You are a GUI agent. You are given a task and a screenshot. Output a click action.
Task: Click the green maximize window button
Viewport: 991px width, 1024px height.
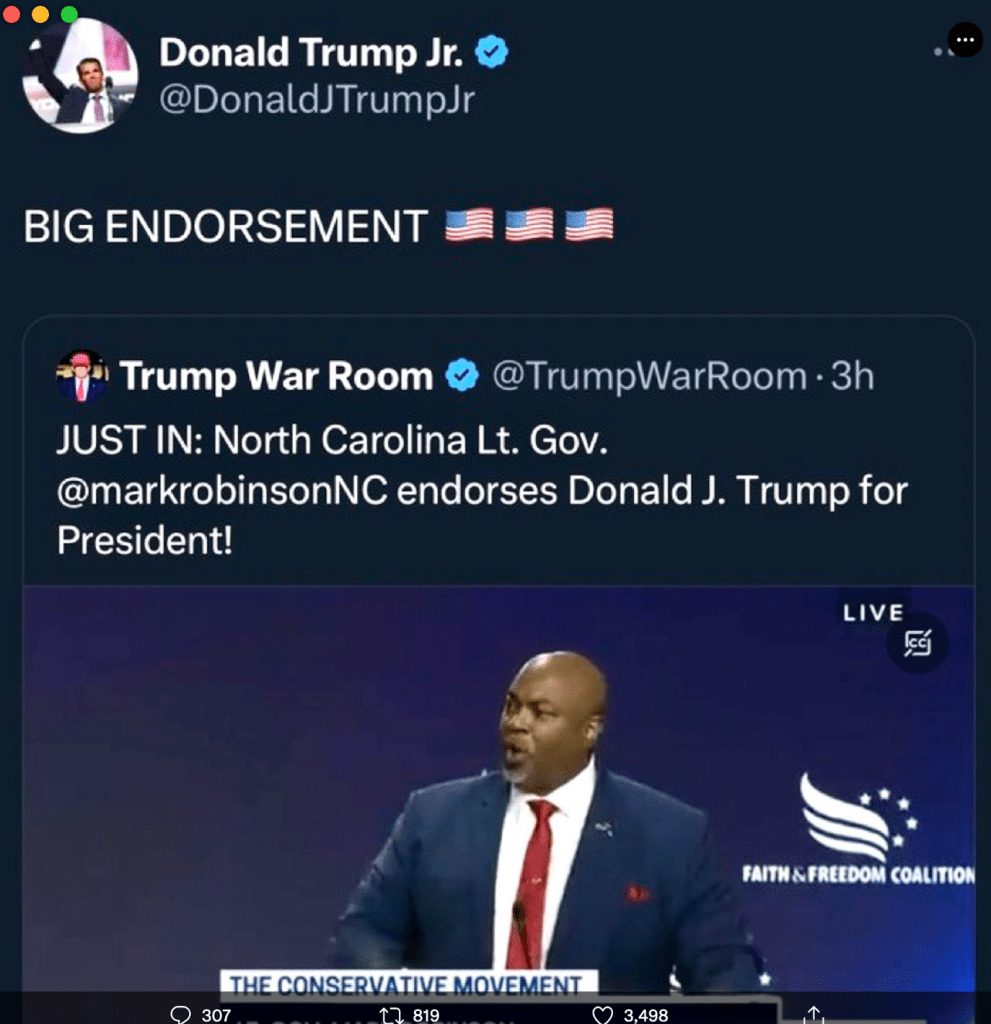pos(69,14)
